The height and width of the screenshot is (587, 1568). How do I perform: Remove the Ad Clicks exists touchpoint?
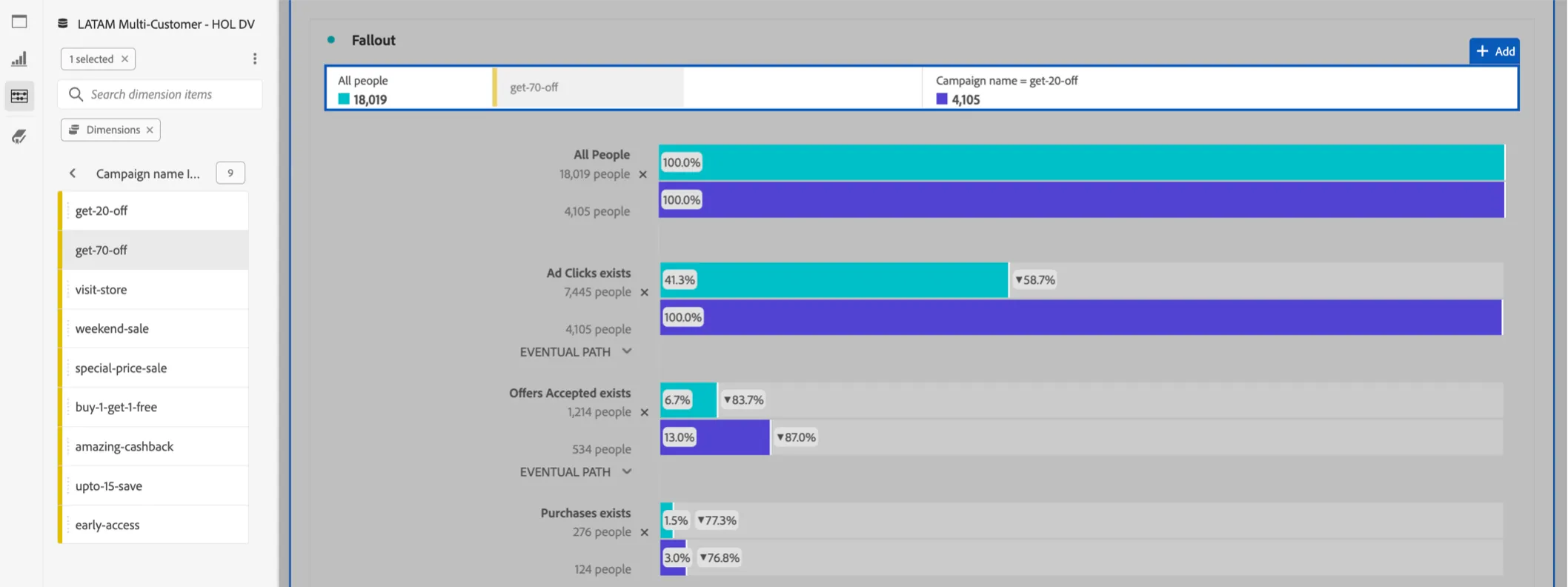click(645, 292)
